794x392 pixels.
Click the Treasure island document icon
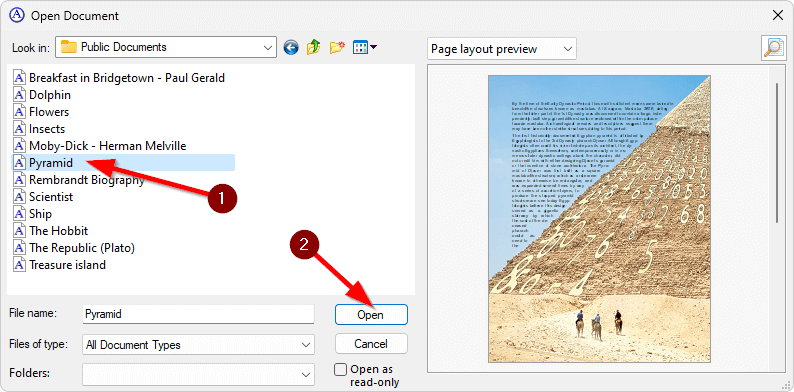pyautogui.click(x=19, y=265)
